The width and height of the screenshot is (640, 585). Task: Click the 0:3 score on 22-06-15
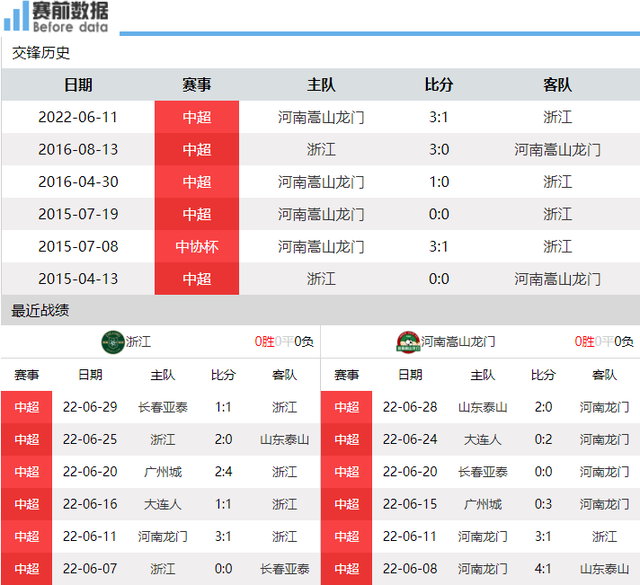[543, 504]
